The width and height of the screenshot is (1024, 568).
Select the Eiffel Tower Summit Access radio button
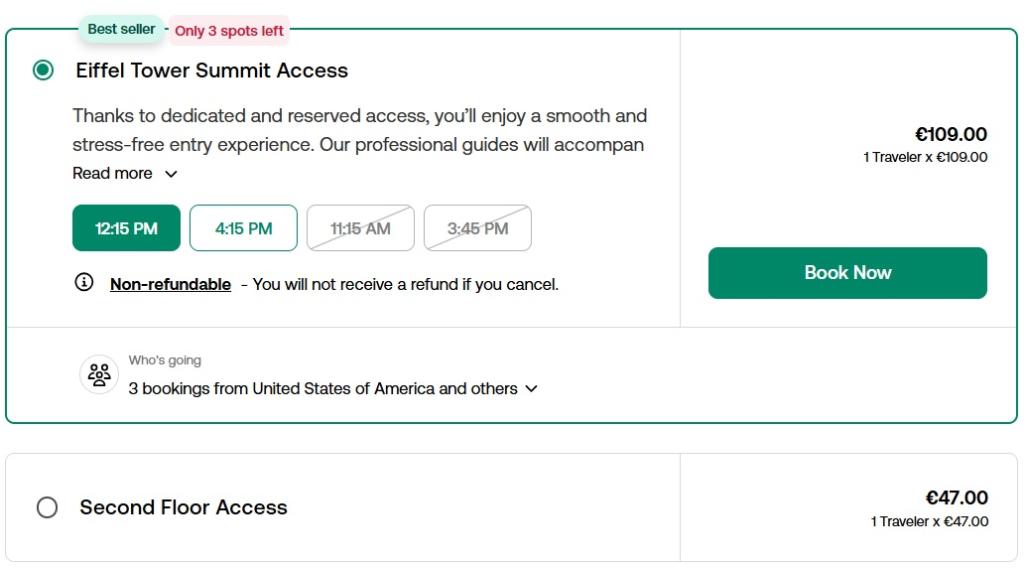(43, 70)
